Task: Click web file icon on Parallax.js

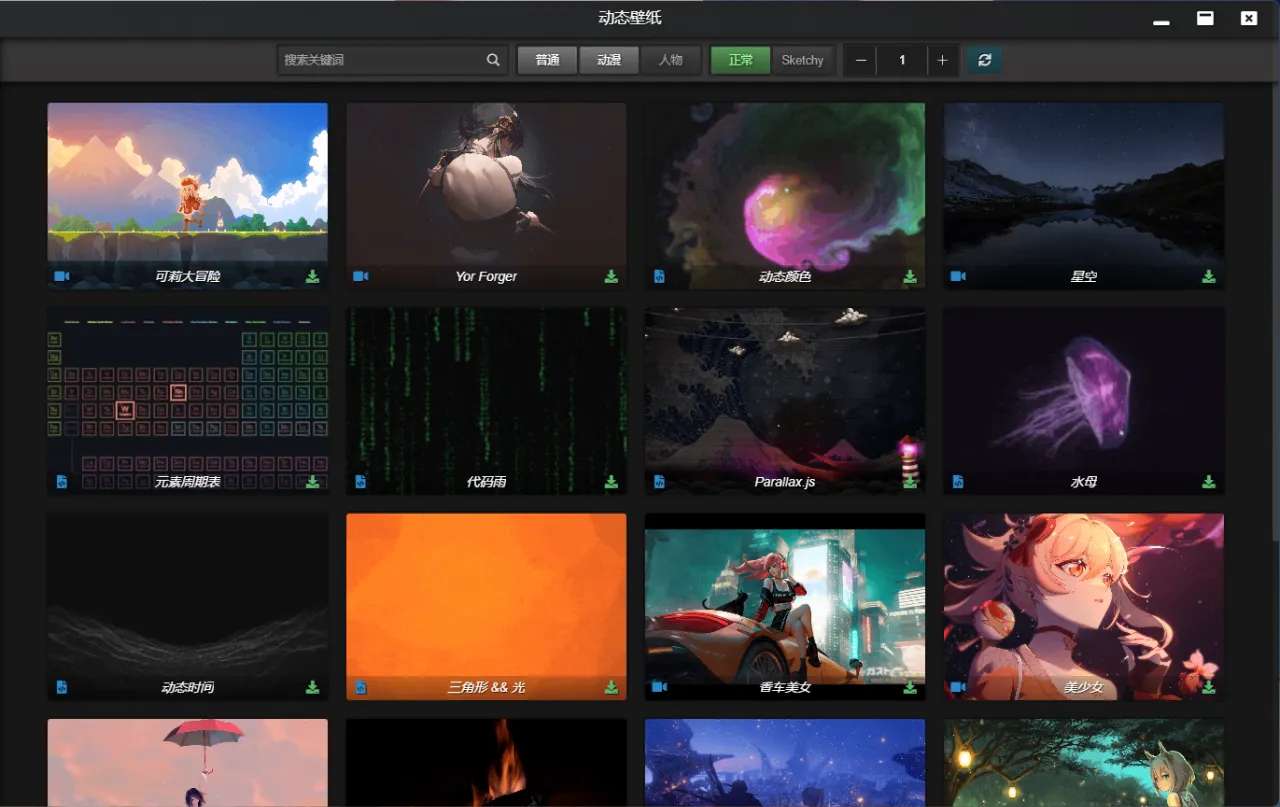Action: coord(660,482)
